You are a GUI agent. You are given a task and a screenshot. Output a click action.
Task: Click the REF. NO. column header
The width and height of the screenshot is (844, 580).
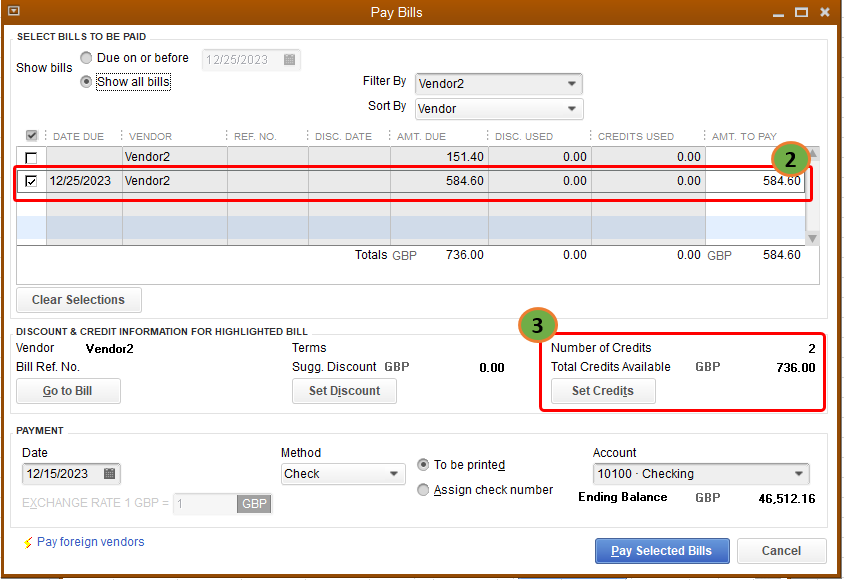coord(255,137)
